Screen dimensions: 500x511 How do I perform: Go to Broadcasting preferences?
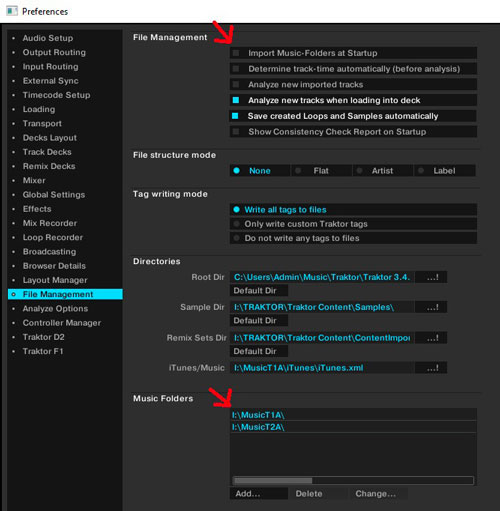(x=49, y=252)
